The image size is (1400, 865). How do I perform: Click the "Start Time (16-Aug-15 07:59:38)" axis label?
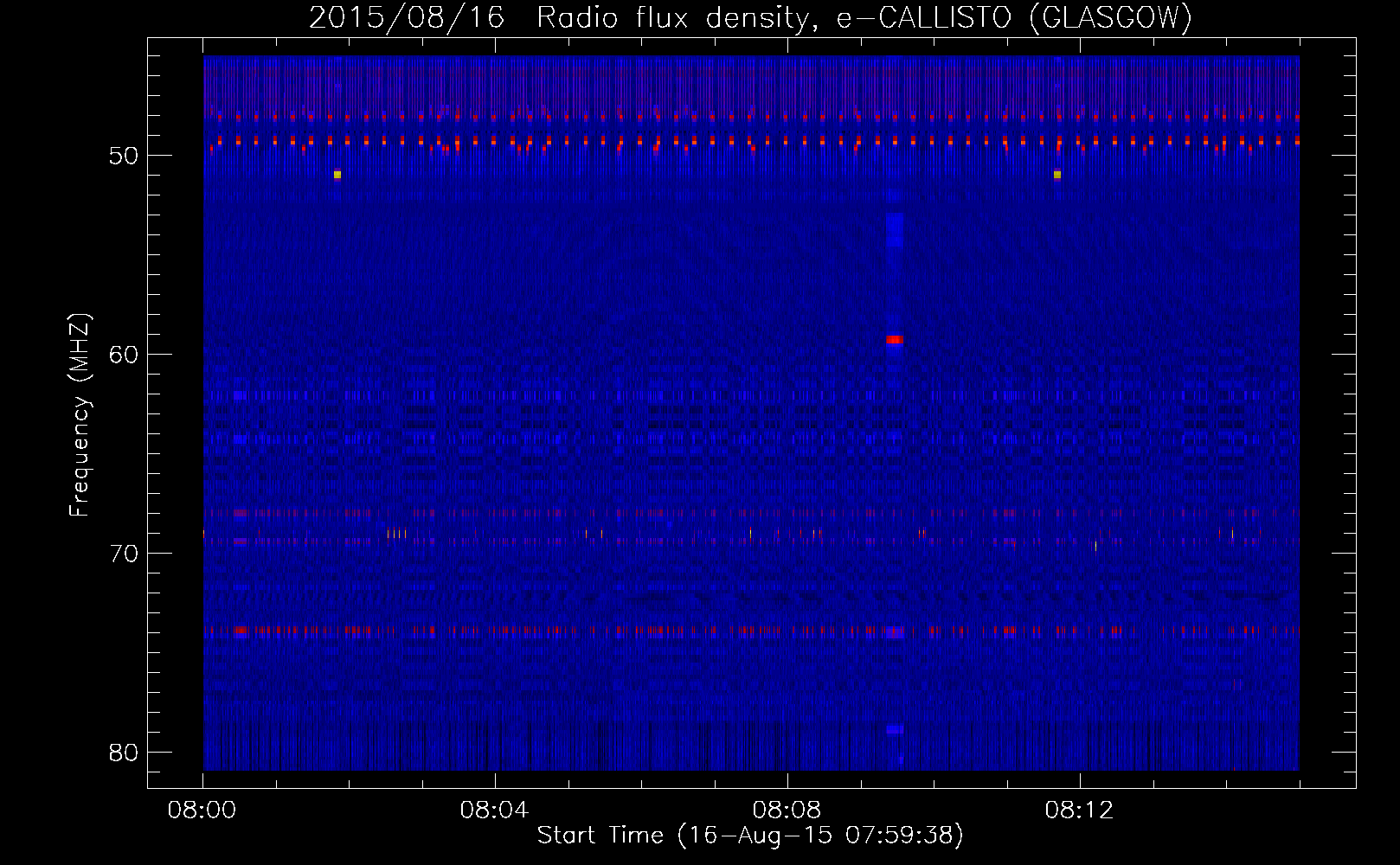[750, 836]
